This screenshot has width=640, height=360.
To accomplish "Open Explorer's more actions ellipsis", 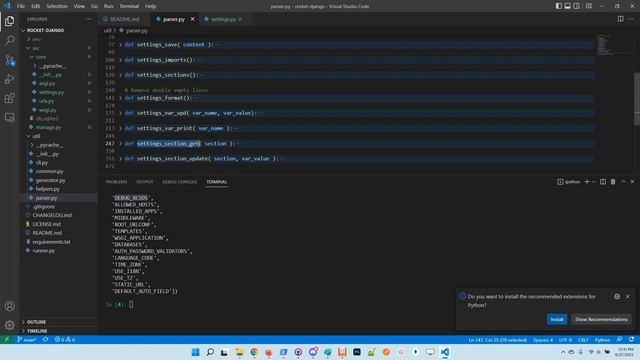I will (x=88, y=19).
